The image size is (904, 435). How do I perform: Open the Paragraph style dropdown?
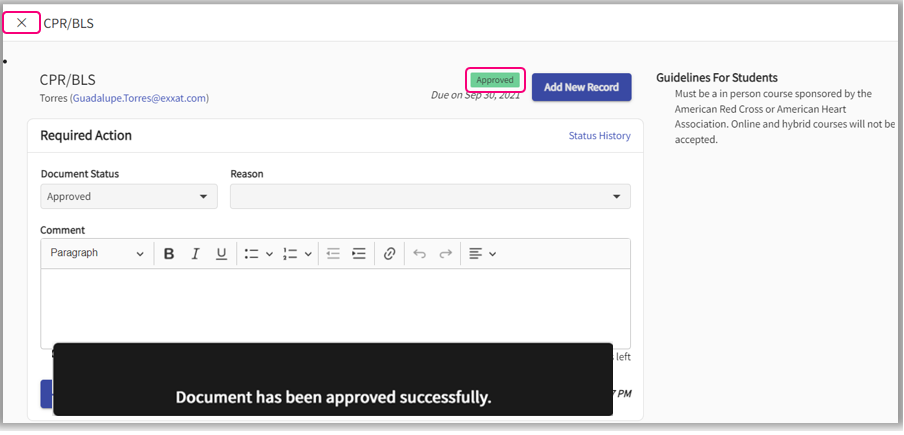pos(97,254)
